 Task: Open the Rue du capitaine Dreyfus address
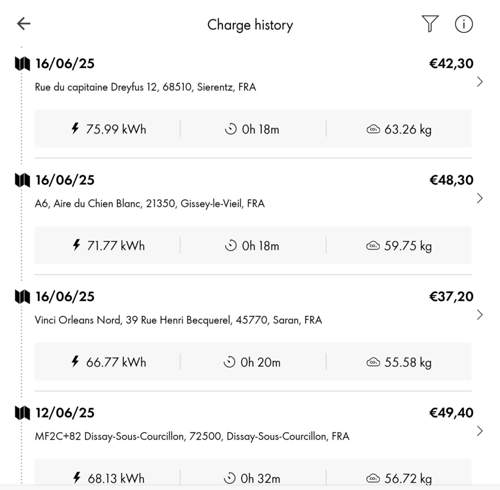click(x=145, y=87)
